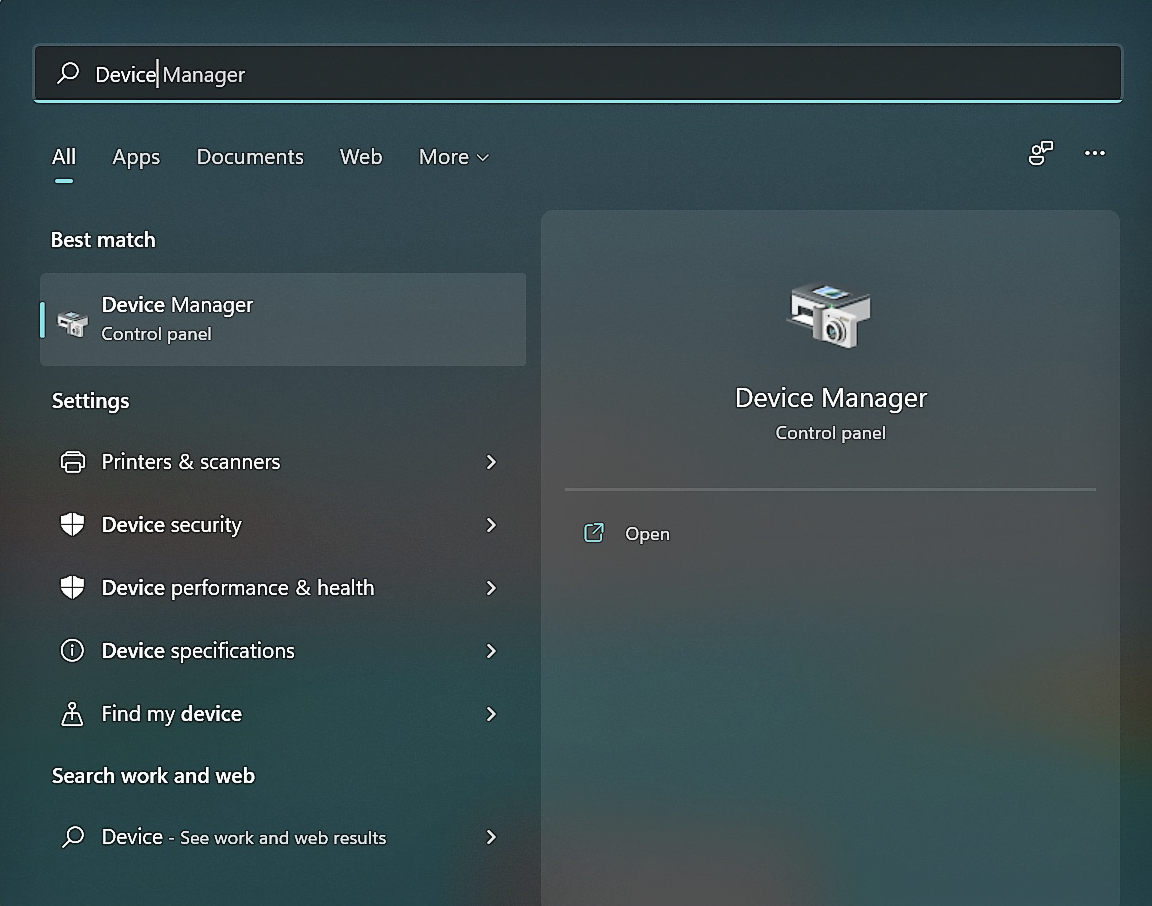Open Device specifications setting
The width and height of the screenshot is (1152, 906).
pyautogui.click(x=283, y=651)
